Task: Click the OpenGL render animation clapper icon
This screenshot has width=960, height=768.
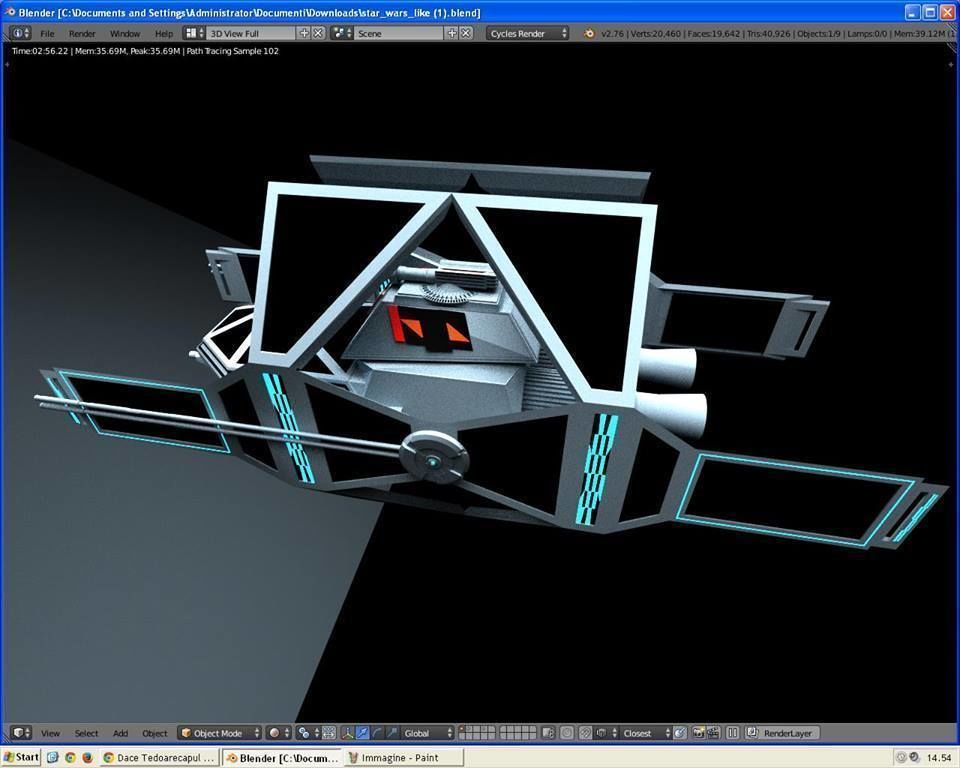Action: click(713, 732)
